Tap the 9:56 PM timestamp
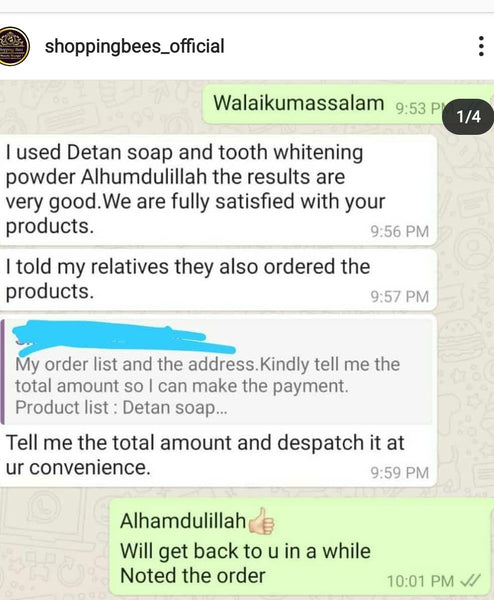This screenshot has width=494, height=600. coord(399,232)
